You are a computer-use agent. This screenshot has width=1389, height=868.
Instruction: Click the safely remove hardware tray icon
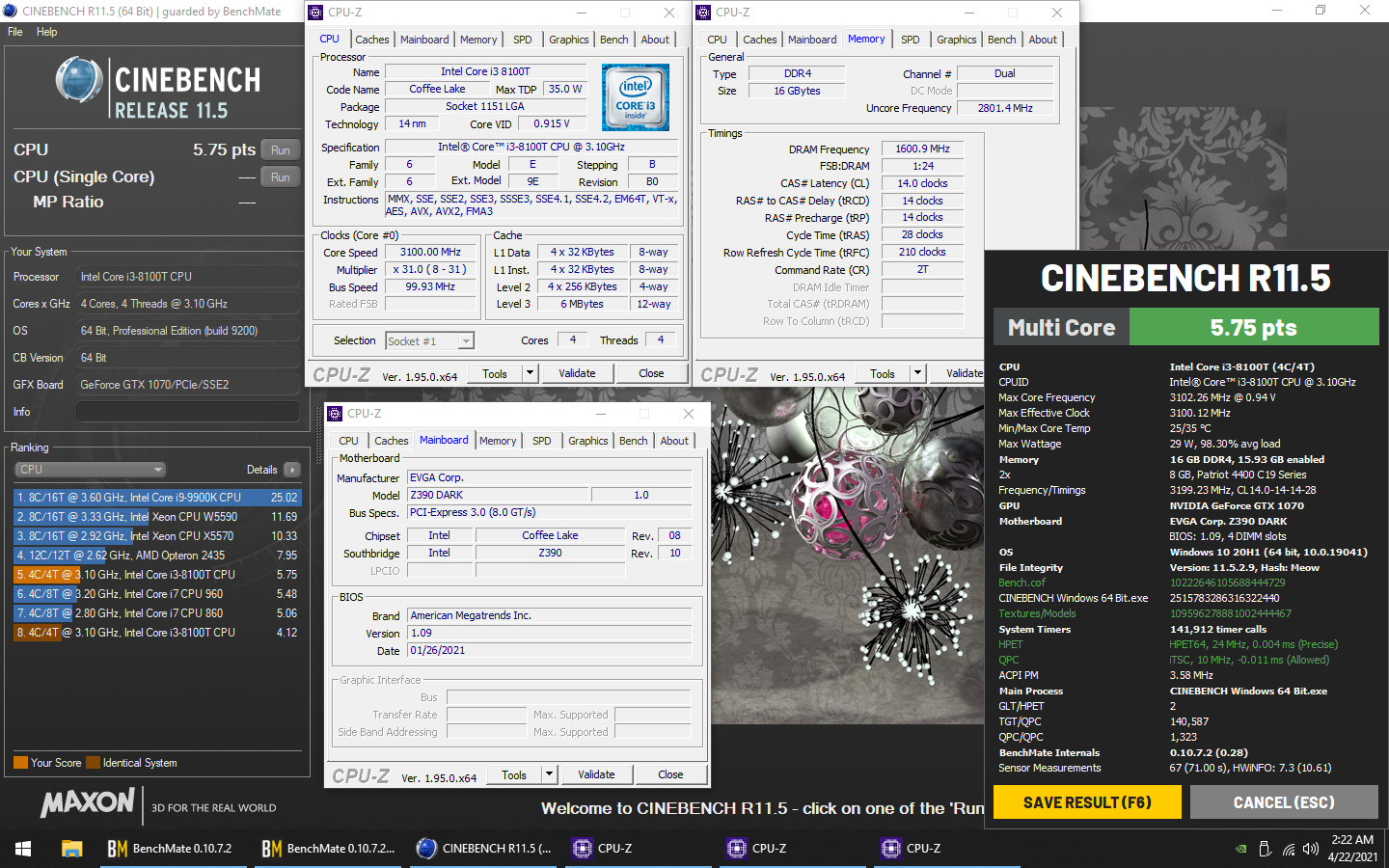coord(1266,850)
